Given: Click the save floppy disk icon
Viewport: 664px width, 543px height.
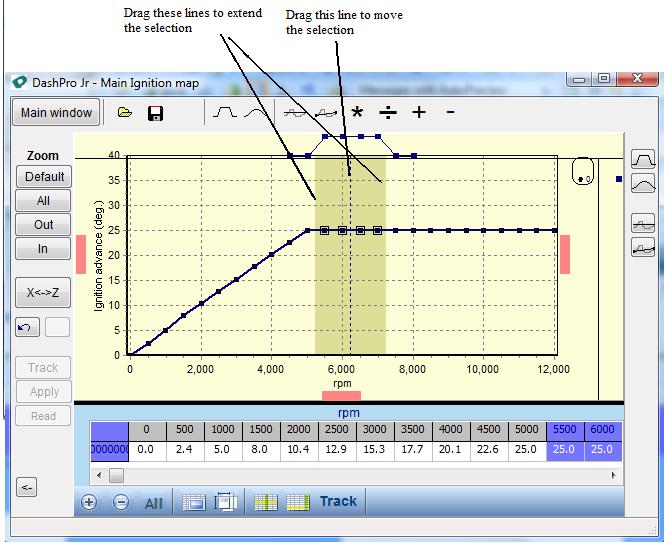Looking at the screenshot, I should pyautogui.click(x=155, y=113).
